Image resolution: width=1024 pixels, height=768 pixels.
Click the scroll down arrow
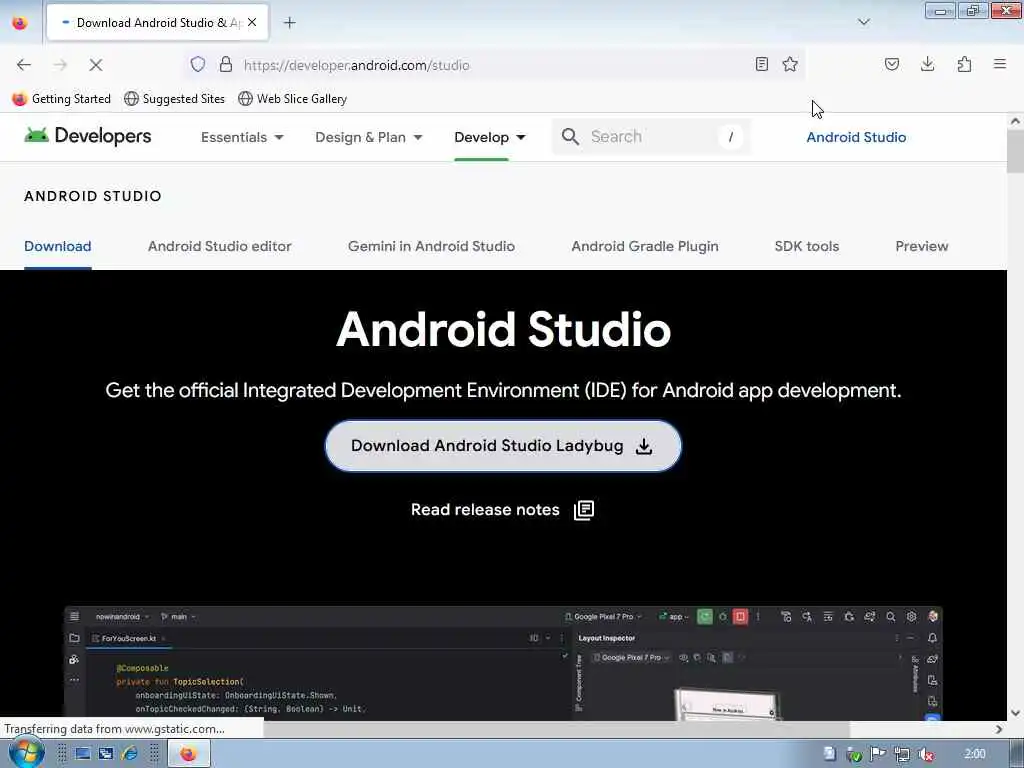(x=1015, y=713)
